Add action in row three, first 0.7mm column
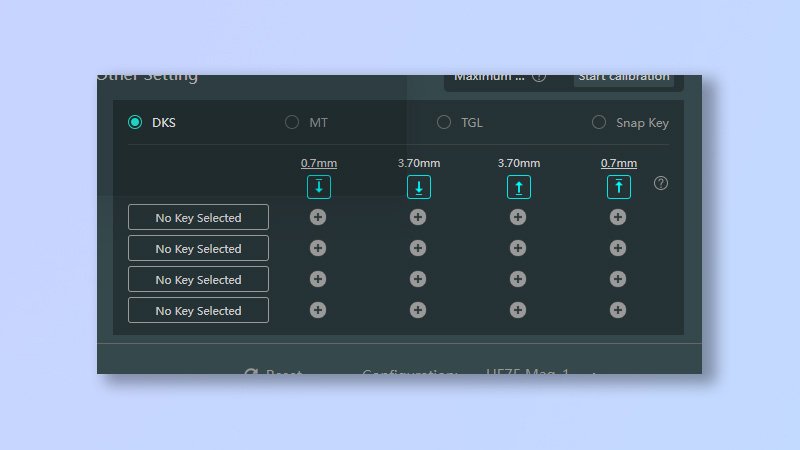800x450 pixels. pyautogui.click(x=318, y=279)
